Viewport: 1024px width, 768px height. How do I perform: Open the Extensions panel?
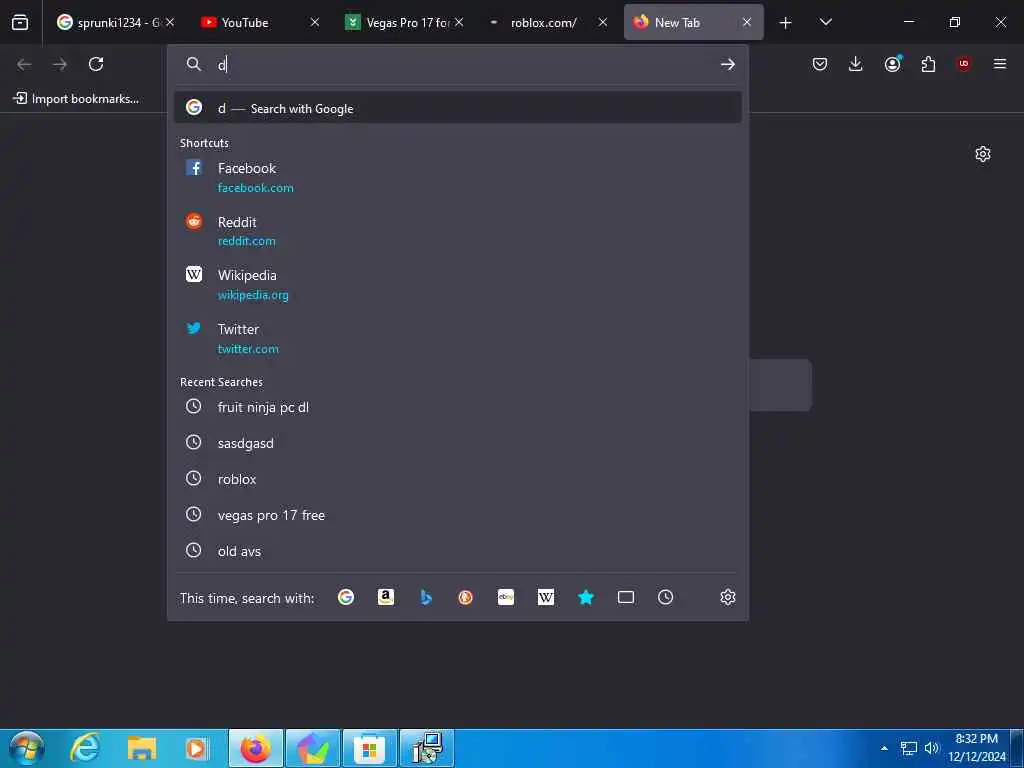coord(928,64)
